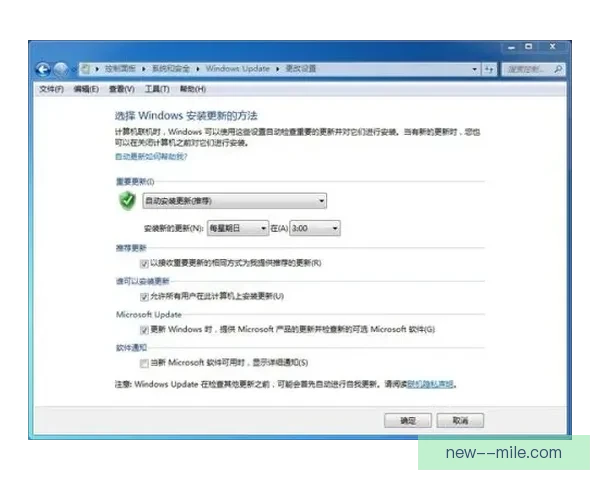The width and height of the screenshot is (600, 480).
Task: Open the 自动安装更新(推荐) dropdown
Action: point(235,201)
